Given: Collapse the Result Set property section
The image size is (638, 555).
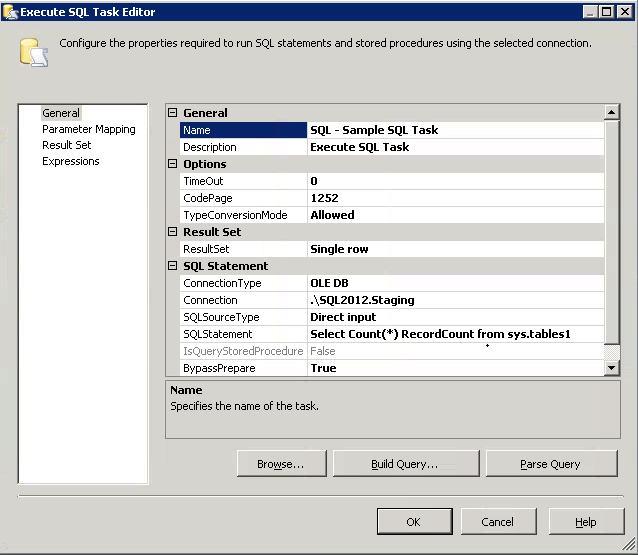Looking at the screenshot, I should pos(172,232).
